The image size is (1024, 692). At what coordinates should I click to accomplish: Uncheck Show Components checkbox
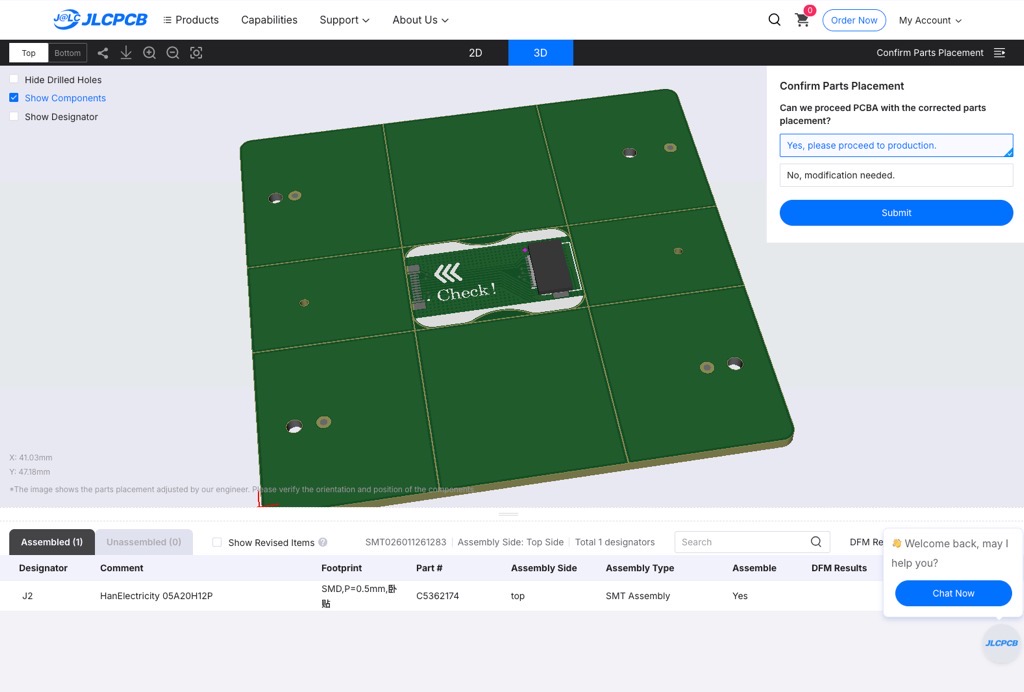click(x=14, y=98)
